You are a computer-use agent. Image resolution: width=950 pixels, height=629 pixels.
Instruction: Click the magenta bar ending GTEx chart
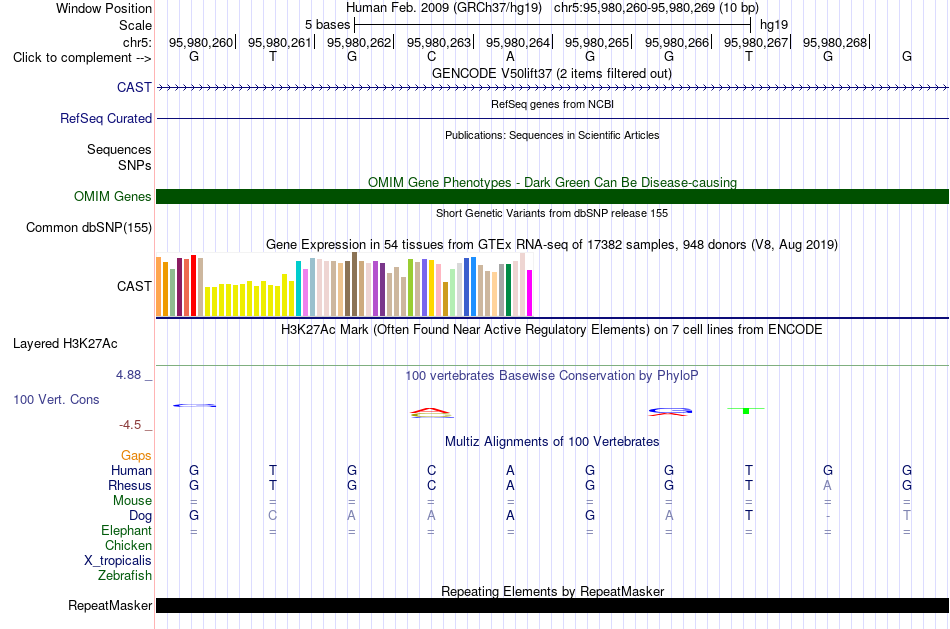[530, 293]
